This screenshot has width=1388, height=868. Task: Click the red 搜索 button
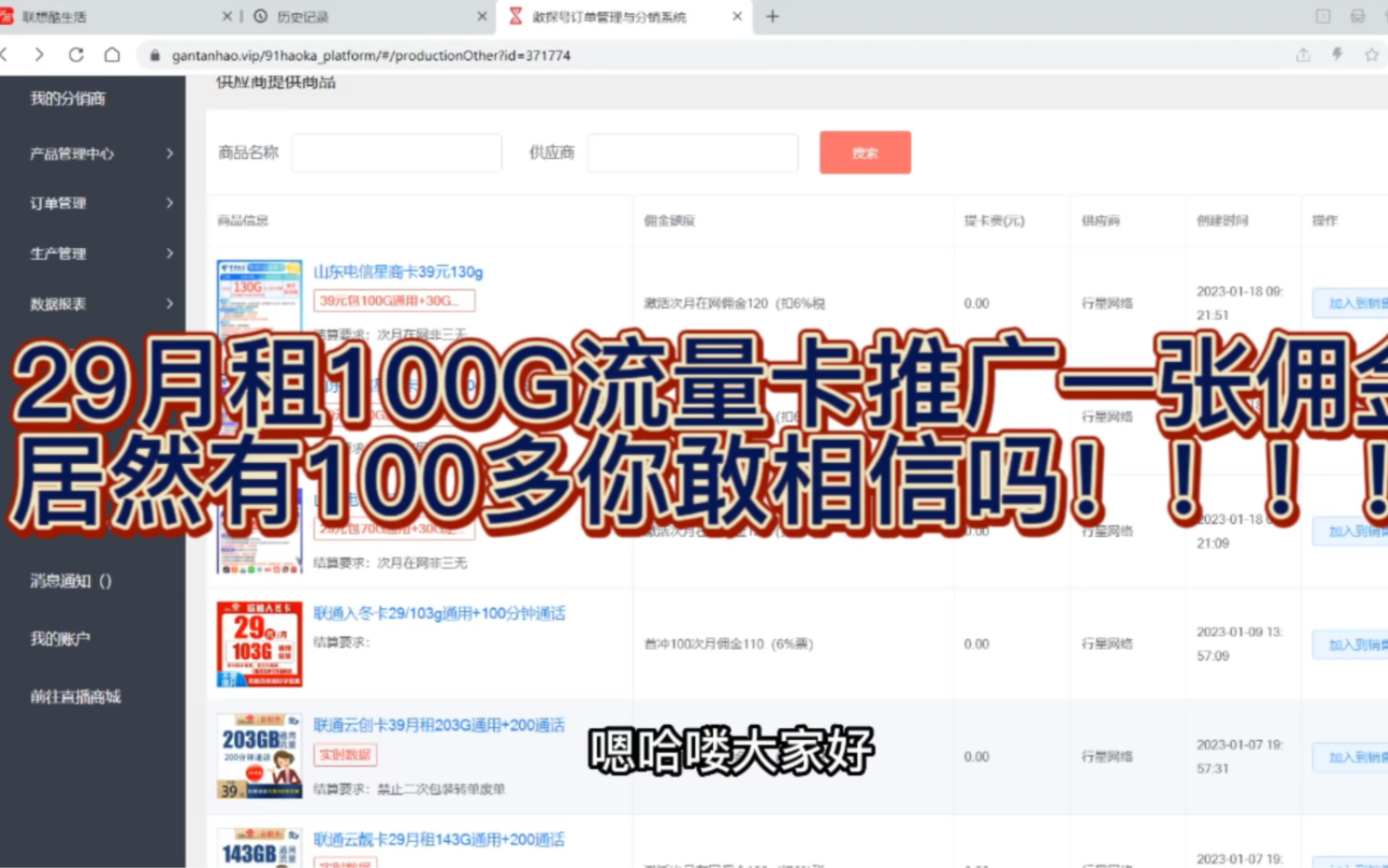click(x=864, y=152)
